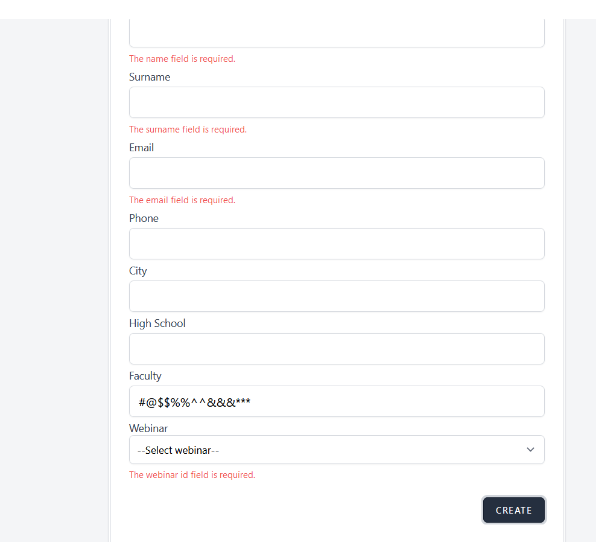This screenshot has height=543, width=600.
Task: Click the Phone label
Action: pos(144,218)
